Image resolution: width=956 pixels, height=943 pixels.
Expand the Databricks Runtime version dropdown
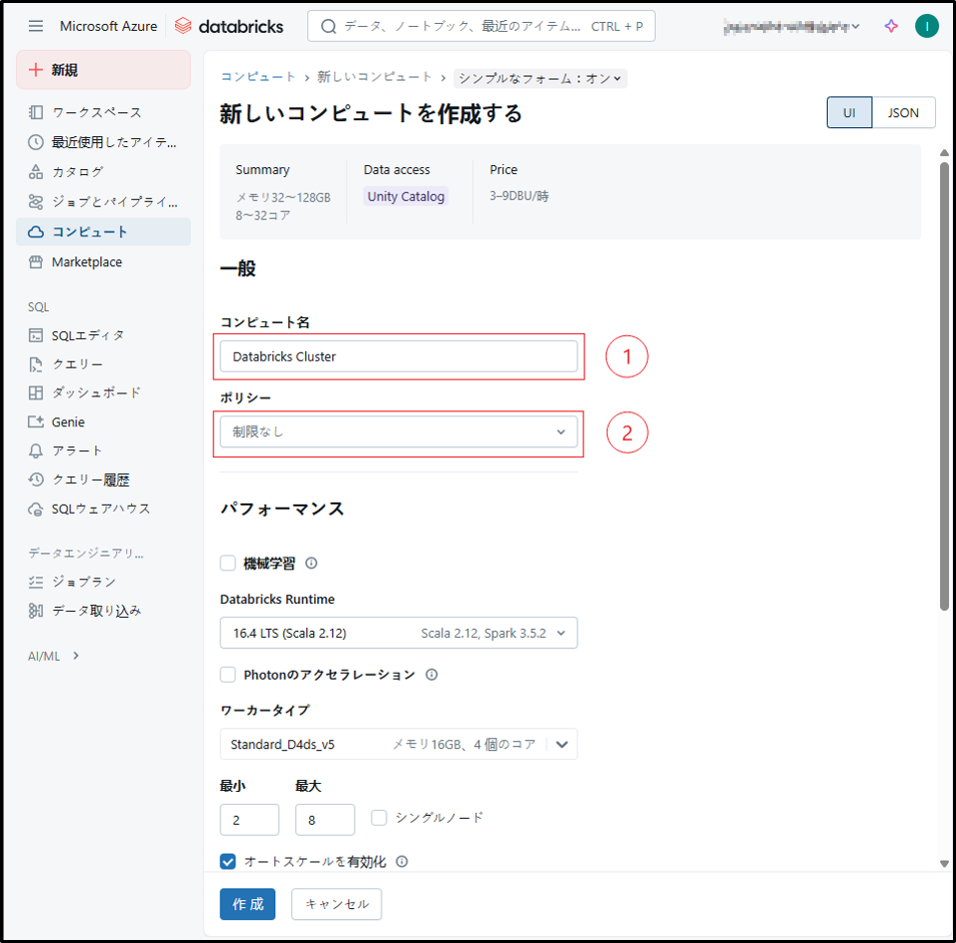[x=398, y=633]
